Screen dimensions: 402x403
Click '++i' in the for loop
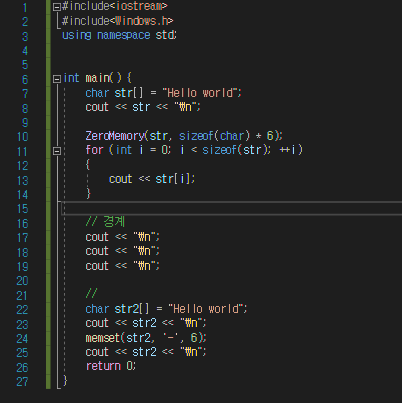(288, 150)
